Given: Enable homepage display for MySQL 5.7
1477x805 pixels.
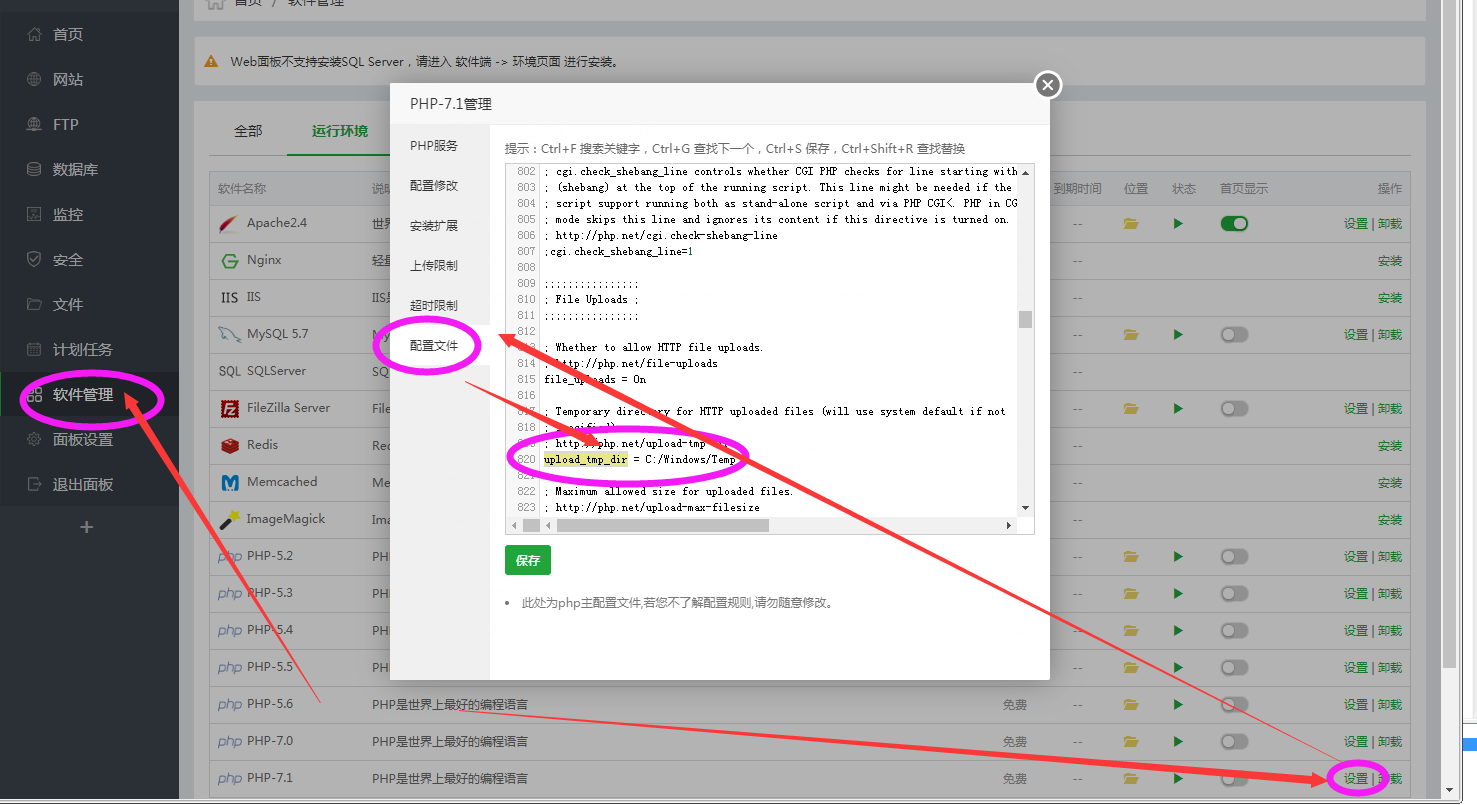Looking at the screenshot, I should 1234,334.
